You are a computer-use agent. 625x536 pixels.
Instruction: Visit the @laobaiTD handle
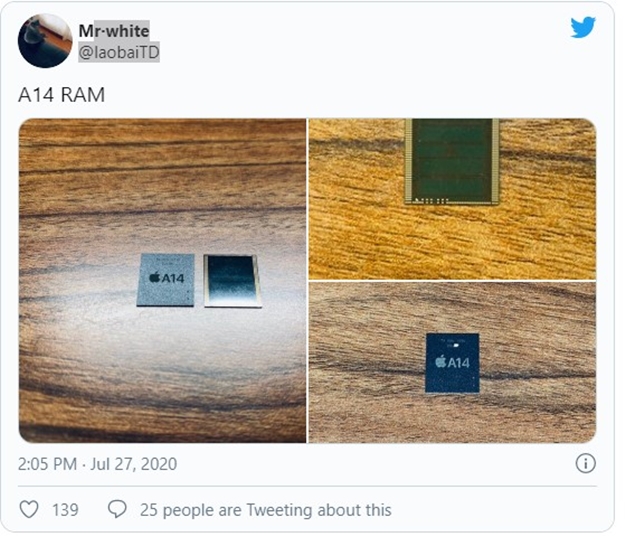(119, 52)
